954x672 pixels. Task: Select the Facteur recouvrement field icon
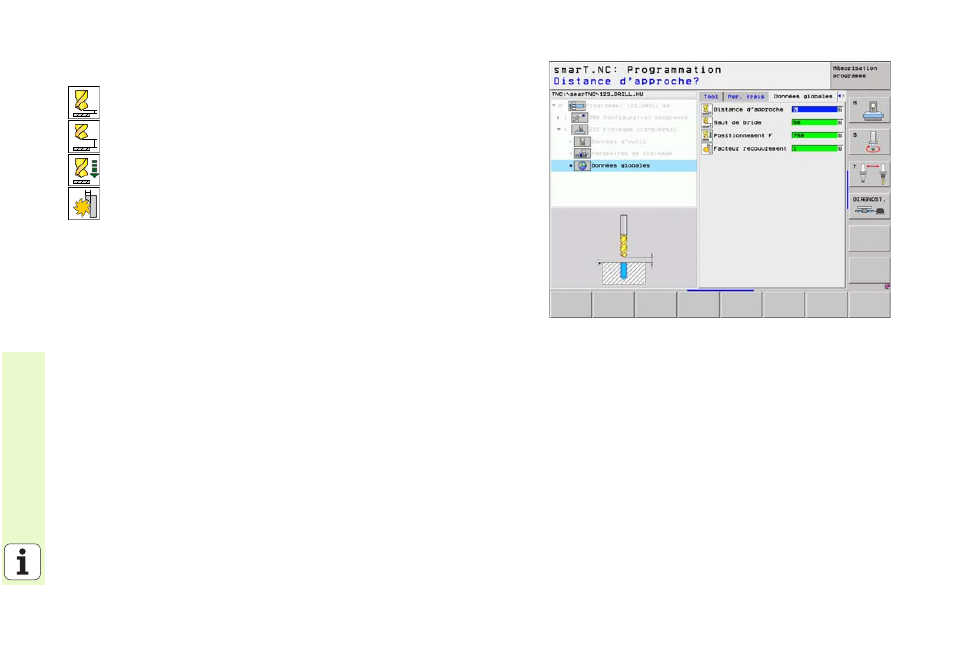point(706,148)
